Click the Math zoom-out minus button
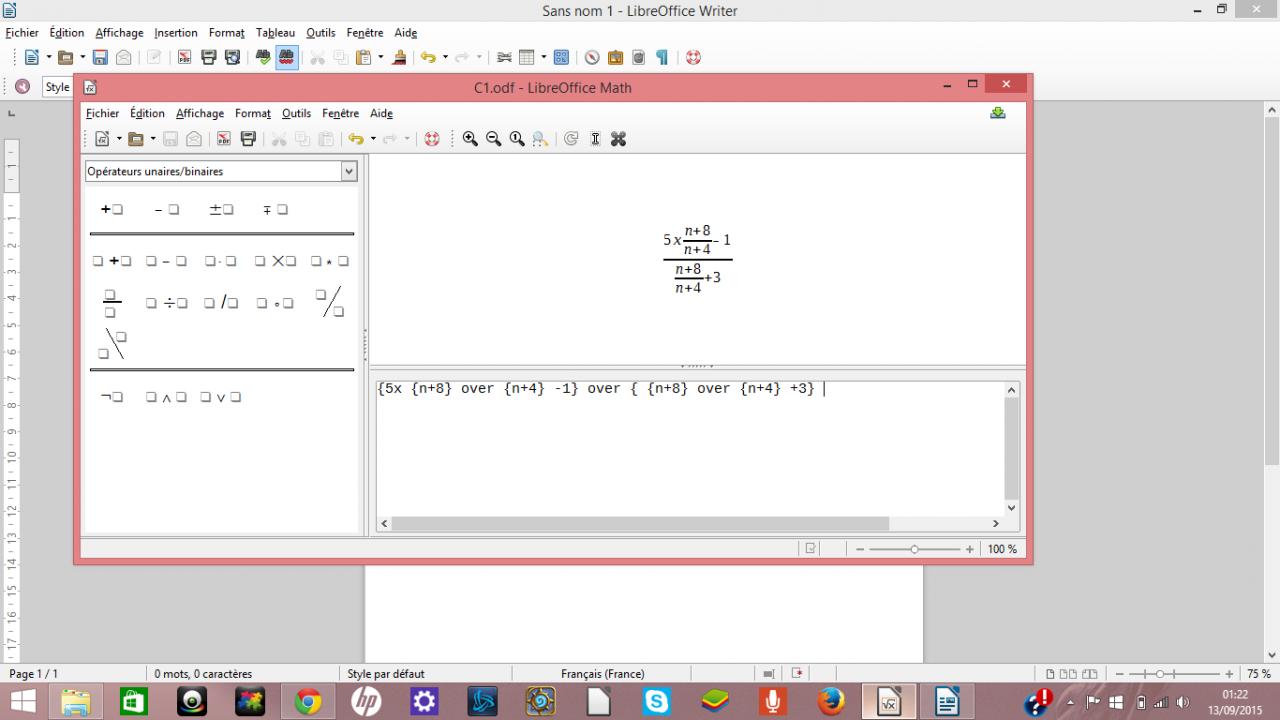Viewport: 1280px width, 720px height. pyautogui.click(x=860, y=549)
